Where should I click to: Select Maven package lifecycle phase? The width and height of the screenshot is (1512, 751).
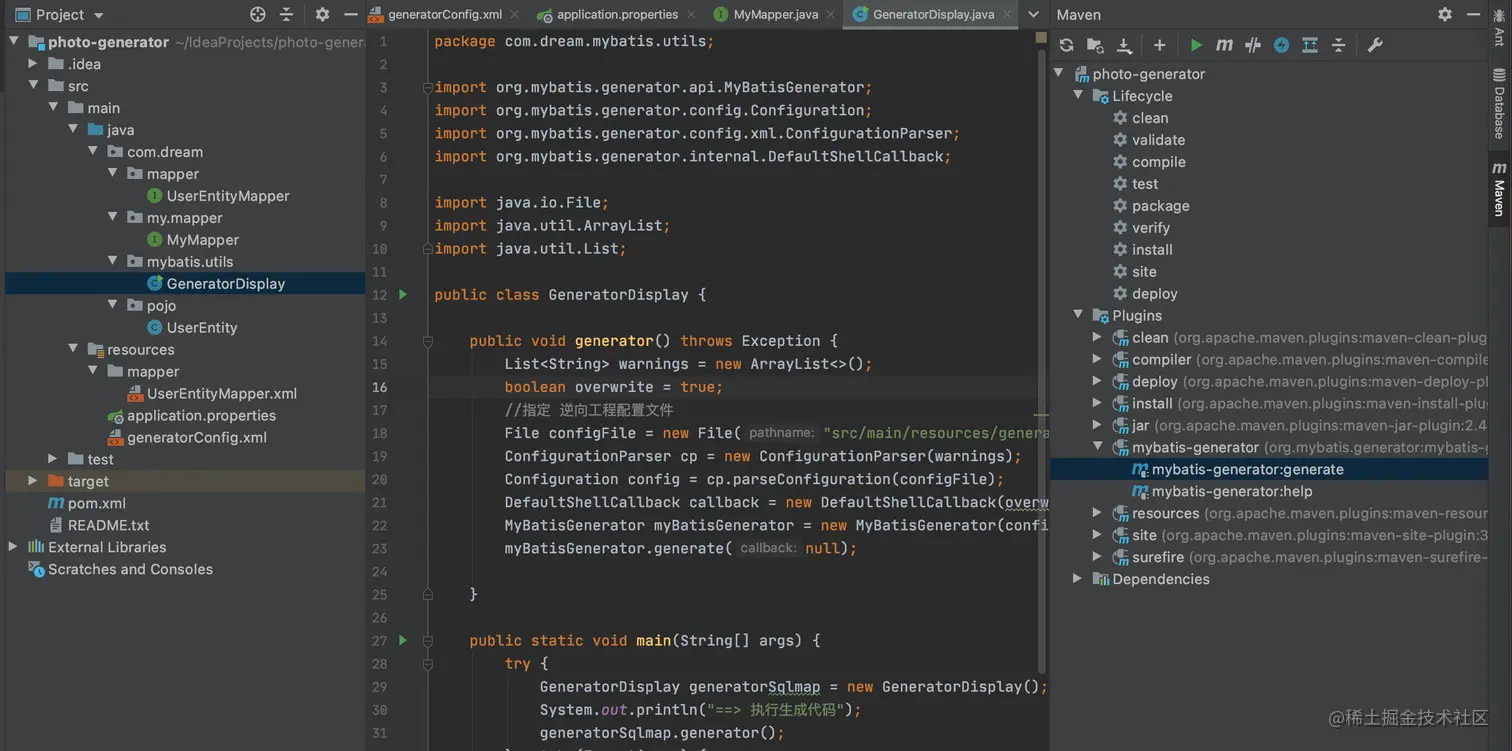tap(1161, 206)
